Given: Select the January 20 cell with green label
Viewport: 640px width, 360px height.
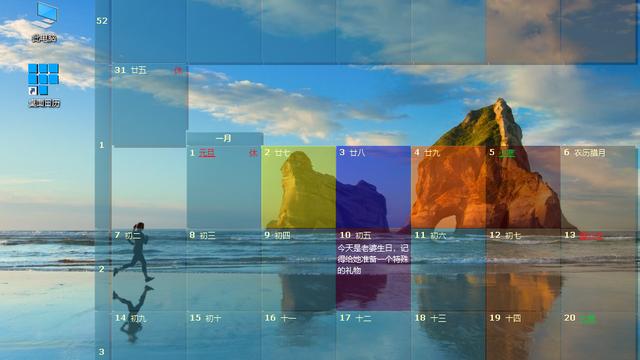Looking at the screenshot, I should (x=598, y=336).
